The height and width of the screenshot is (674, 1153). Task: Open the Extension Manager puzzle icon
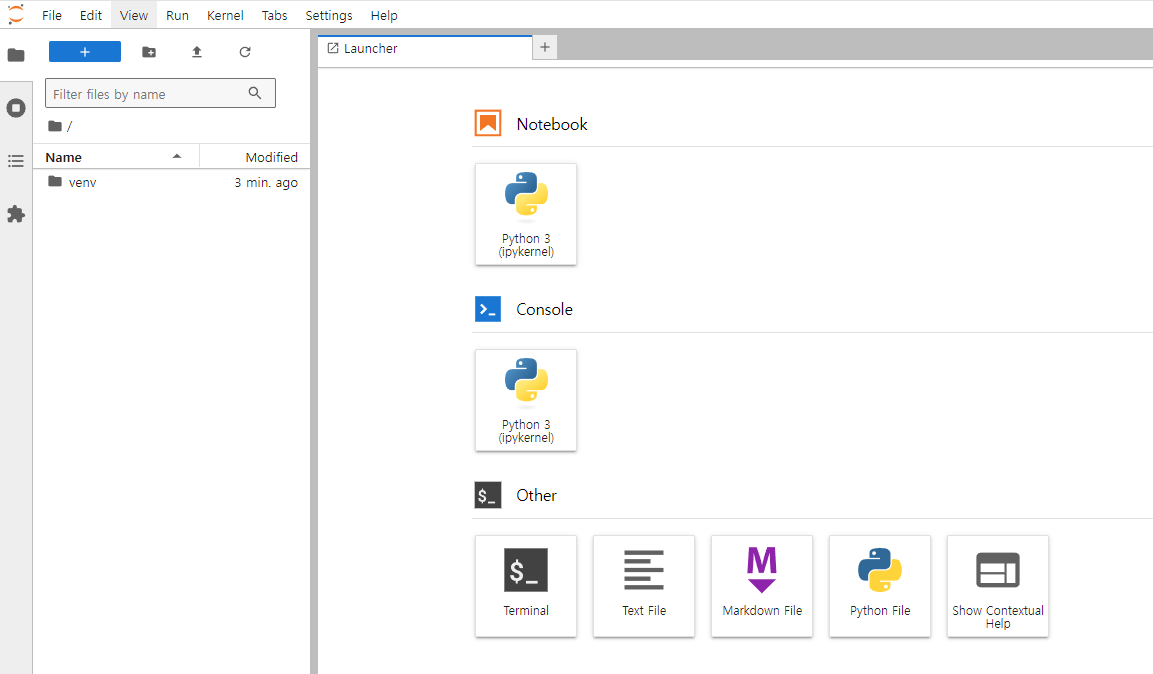tap(15, 214)
